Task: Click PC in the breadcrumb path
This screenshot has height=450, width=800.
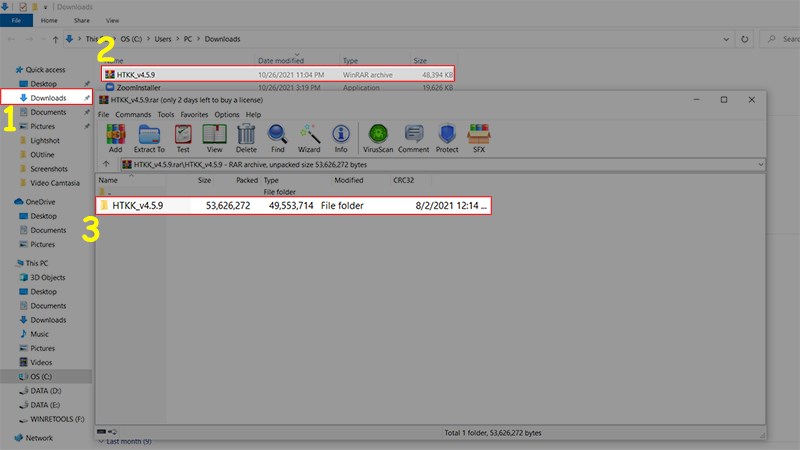Action: (x=188, y=39)
